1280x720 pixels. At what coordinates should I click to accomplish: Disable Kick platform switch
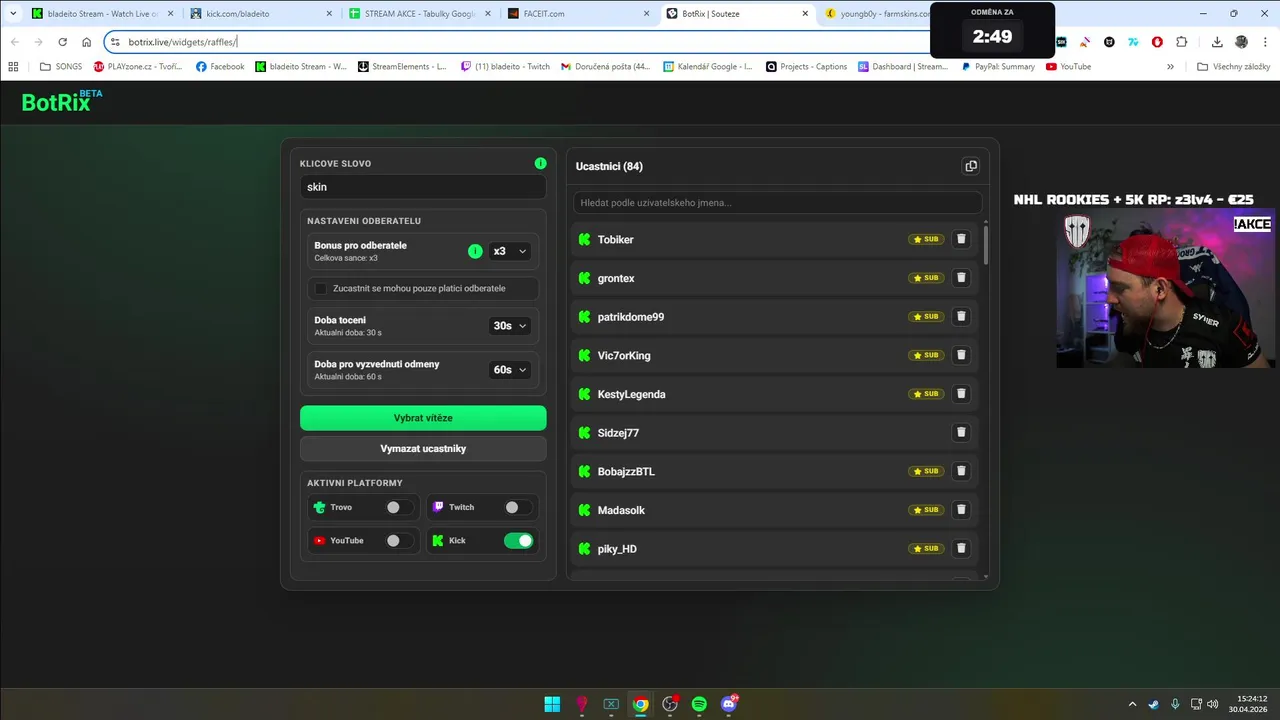point(518,540)
